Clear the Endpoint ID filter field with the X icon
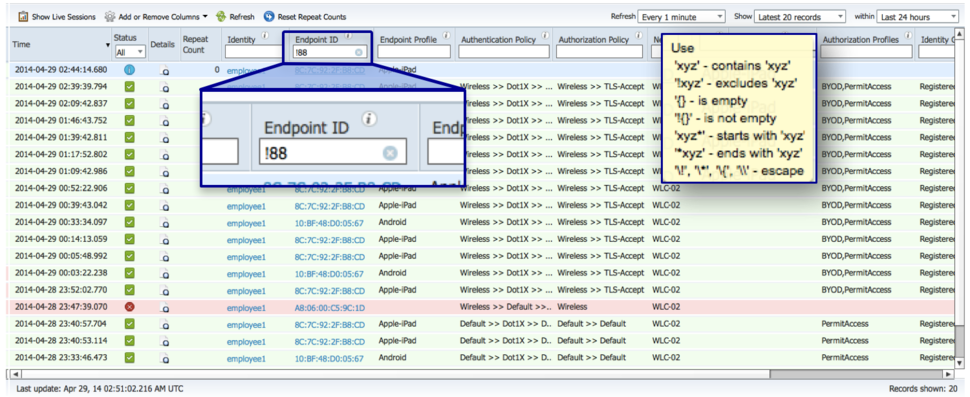Screen dimensions: 970x397 (359, 52)
